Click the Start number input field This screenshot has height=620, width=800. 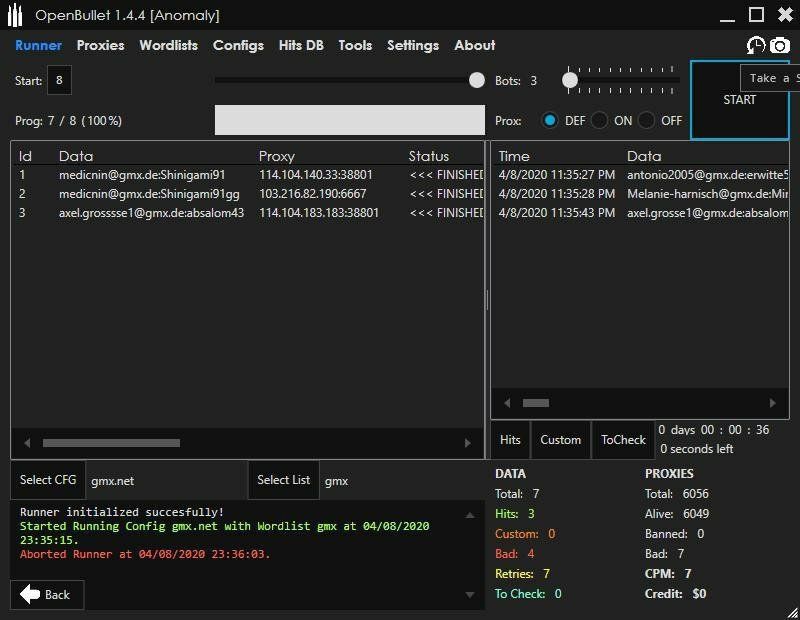[x=59, y=81]
